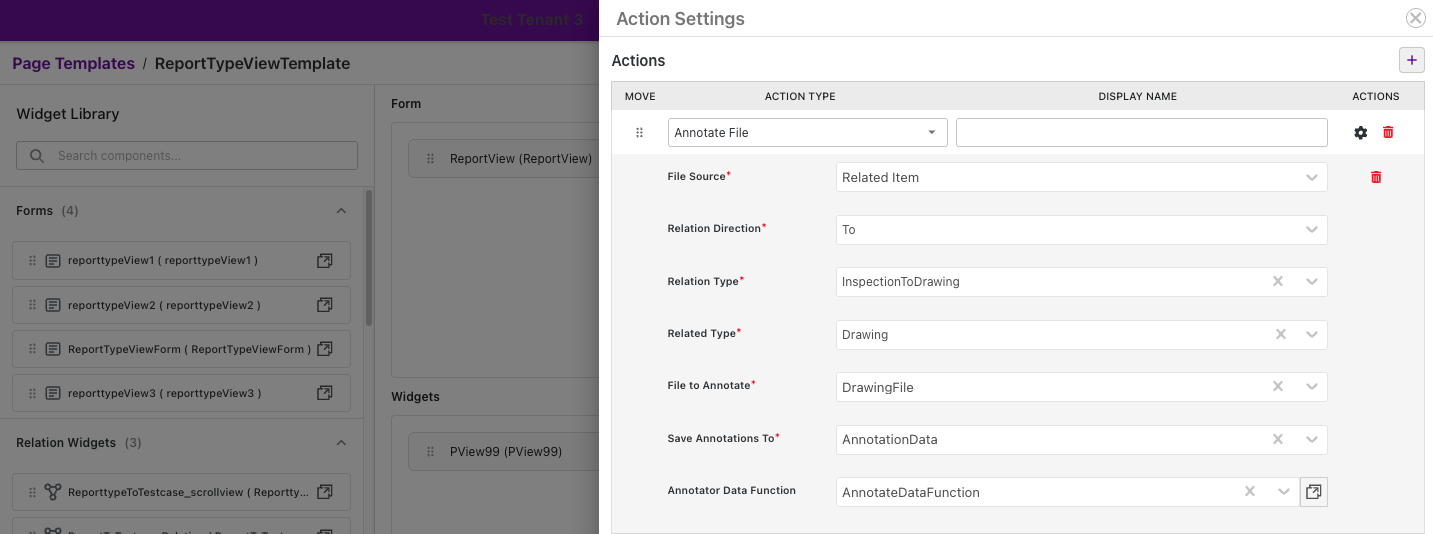Expand the Save Annotations To dropdown arrow
The width and height of the screenshot is (1433, 534).
pyautogui.click(x=1312, y=439)
